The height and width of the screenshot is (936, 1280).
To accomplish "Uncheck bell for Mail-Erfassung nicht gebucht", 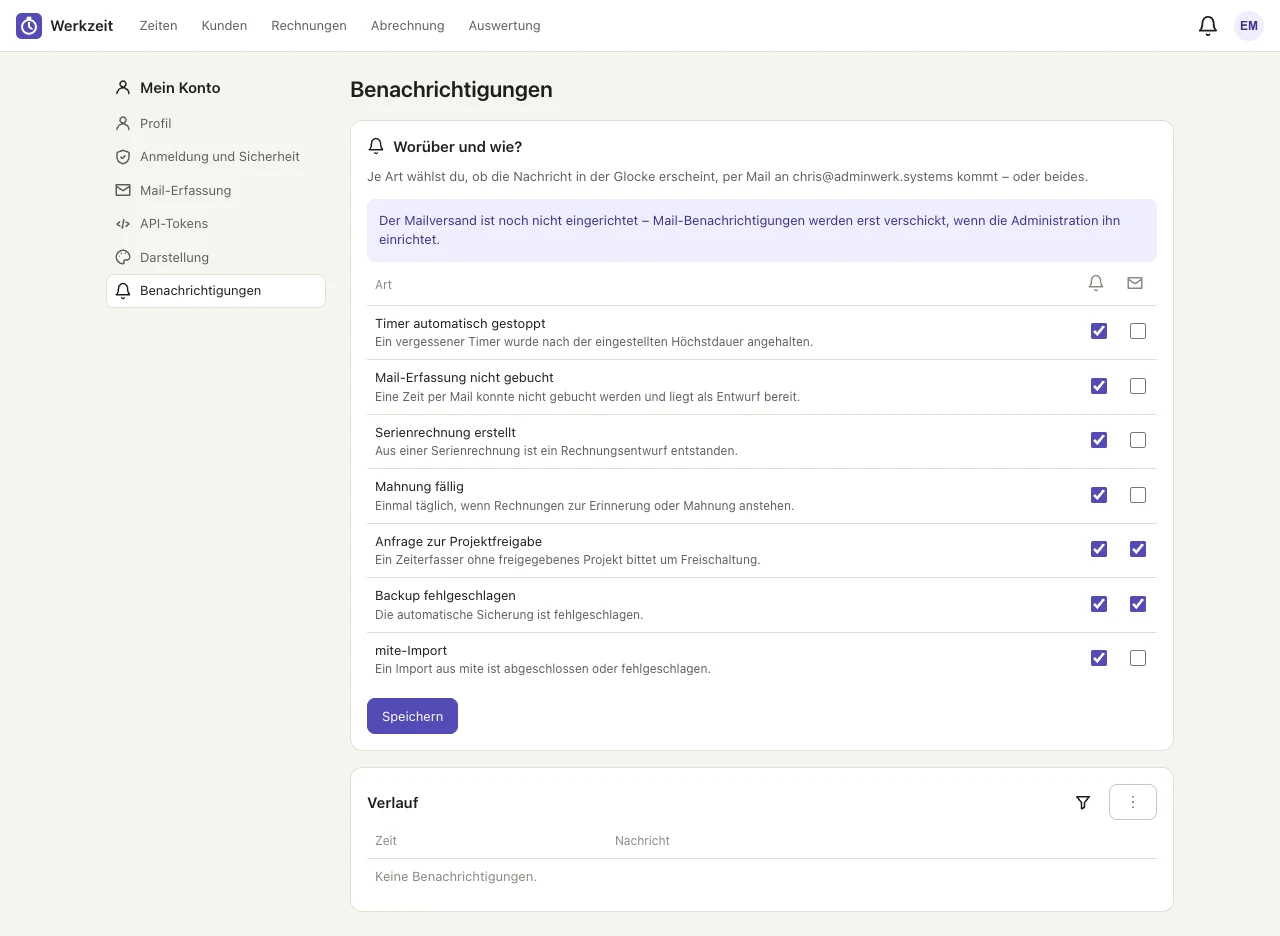I will [x=1099, y=386].
